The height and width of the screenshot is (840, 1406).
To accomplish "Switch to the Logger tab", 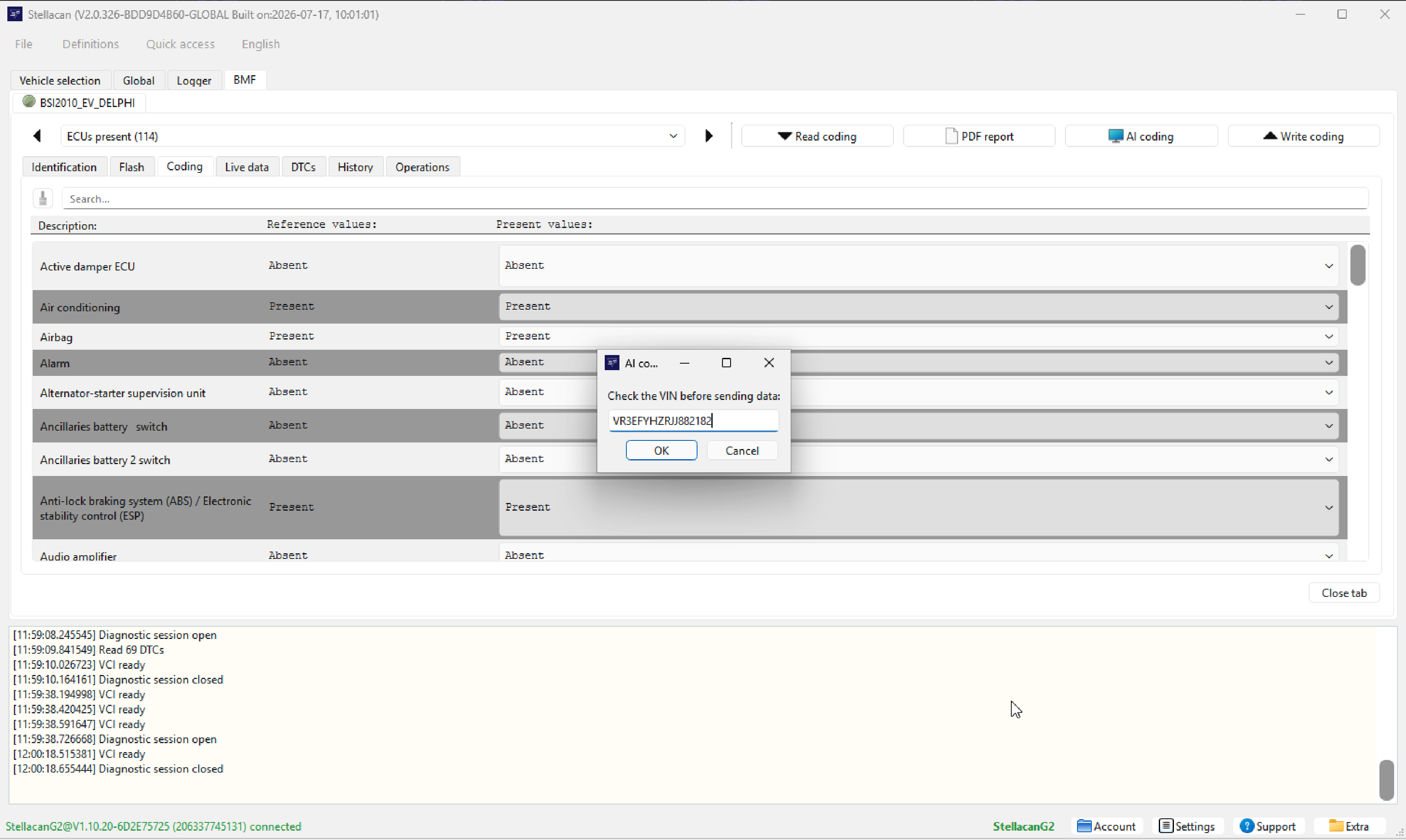I will (194, 80).
